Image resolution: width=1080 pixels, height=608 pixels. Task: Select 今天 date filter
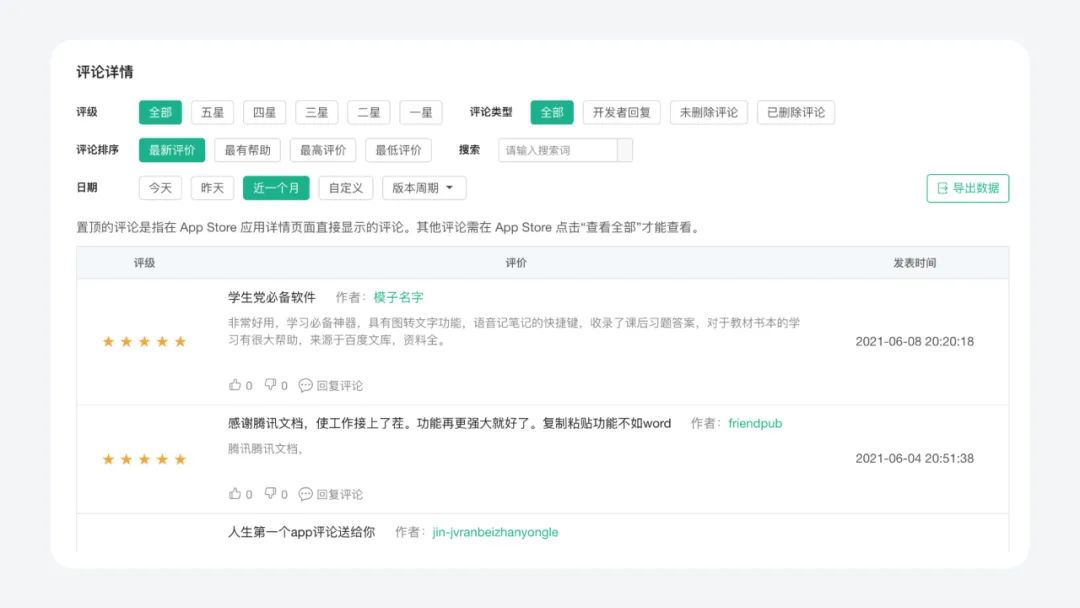pos(160,188)
